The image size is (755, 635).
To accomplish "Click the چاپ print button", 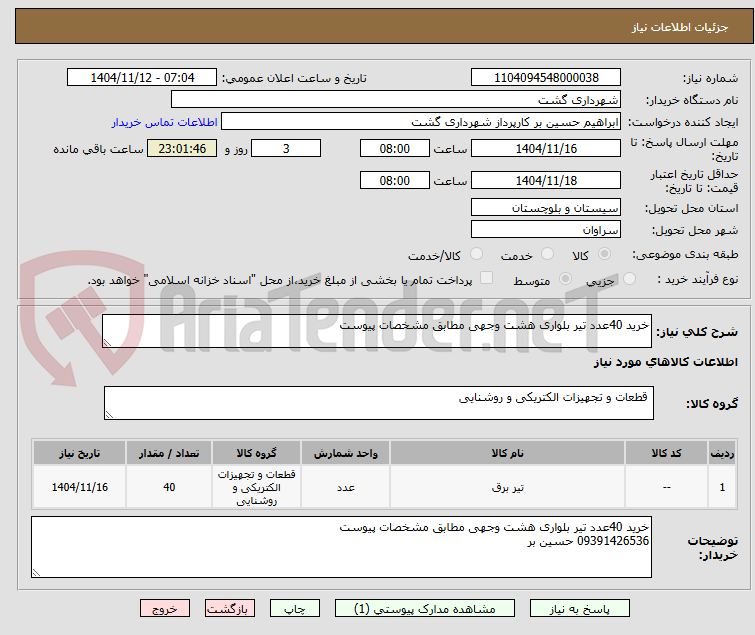I will (295, 609).
